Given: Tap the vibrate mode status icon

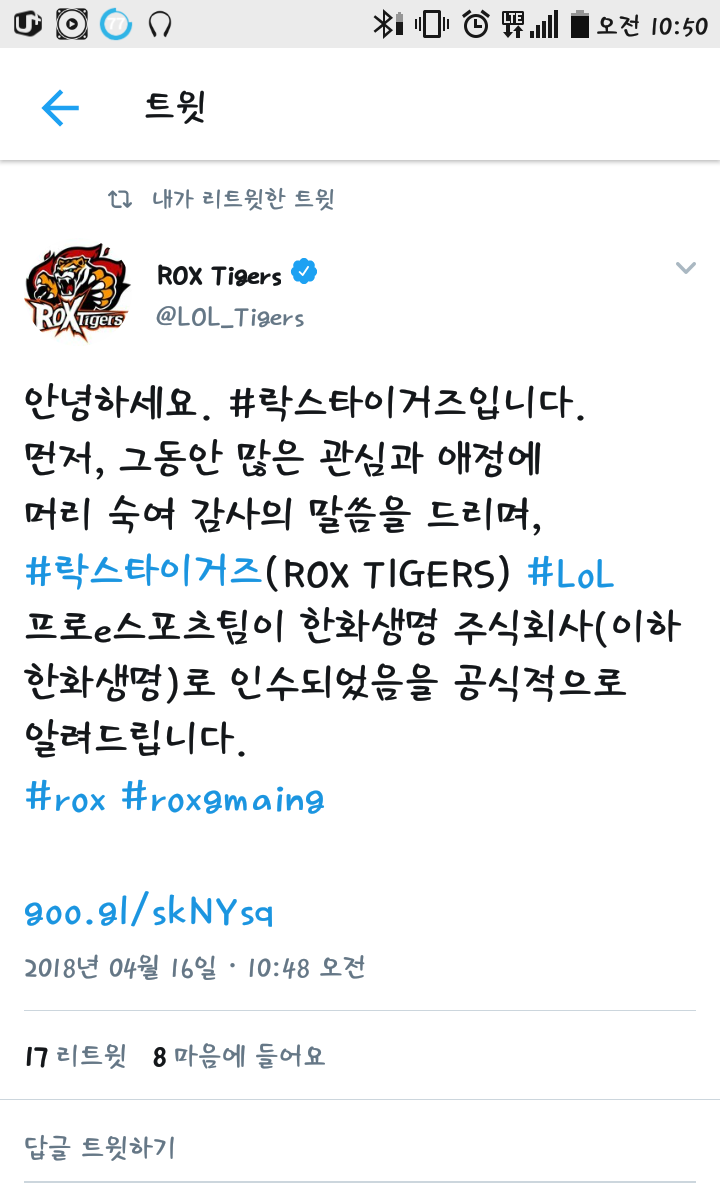Looking at the screenshot, I should click(x=432, y=24).
